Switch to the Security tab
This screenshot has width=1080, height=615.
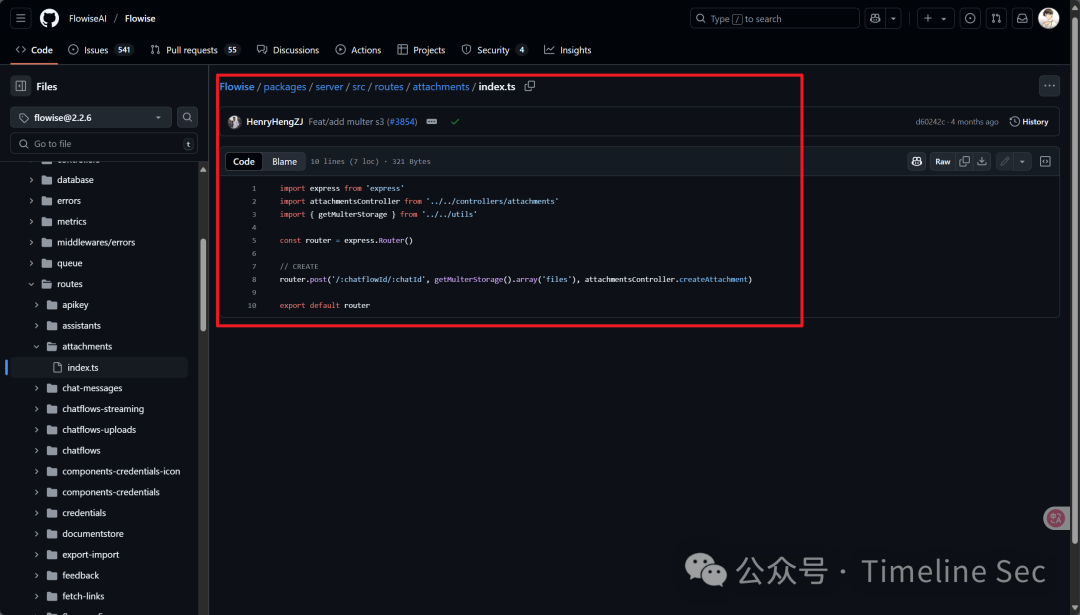[495, 50]
